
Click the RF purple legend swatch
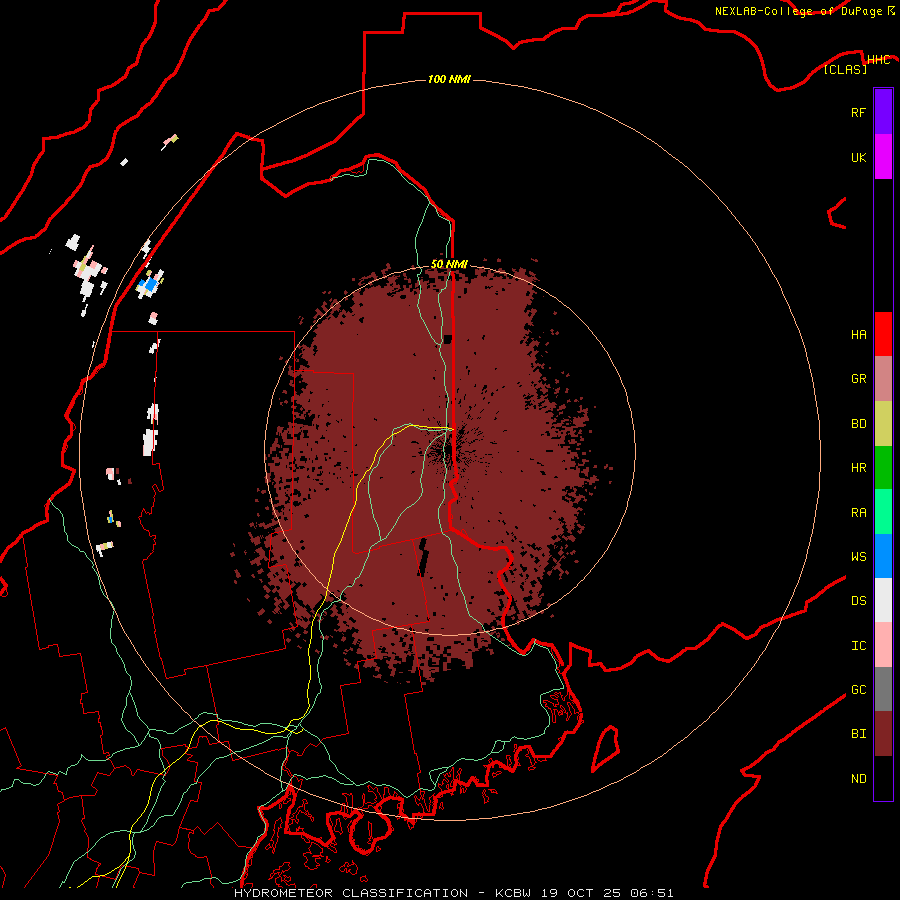tap(883, 112)
